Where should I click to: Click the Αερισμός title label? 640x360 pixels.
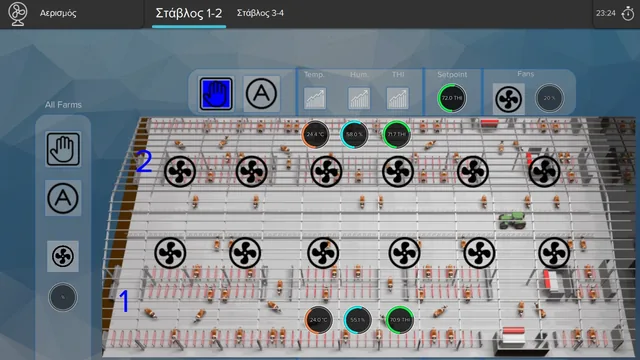(x=58, y=13)
